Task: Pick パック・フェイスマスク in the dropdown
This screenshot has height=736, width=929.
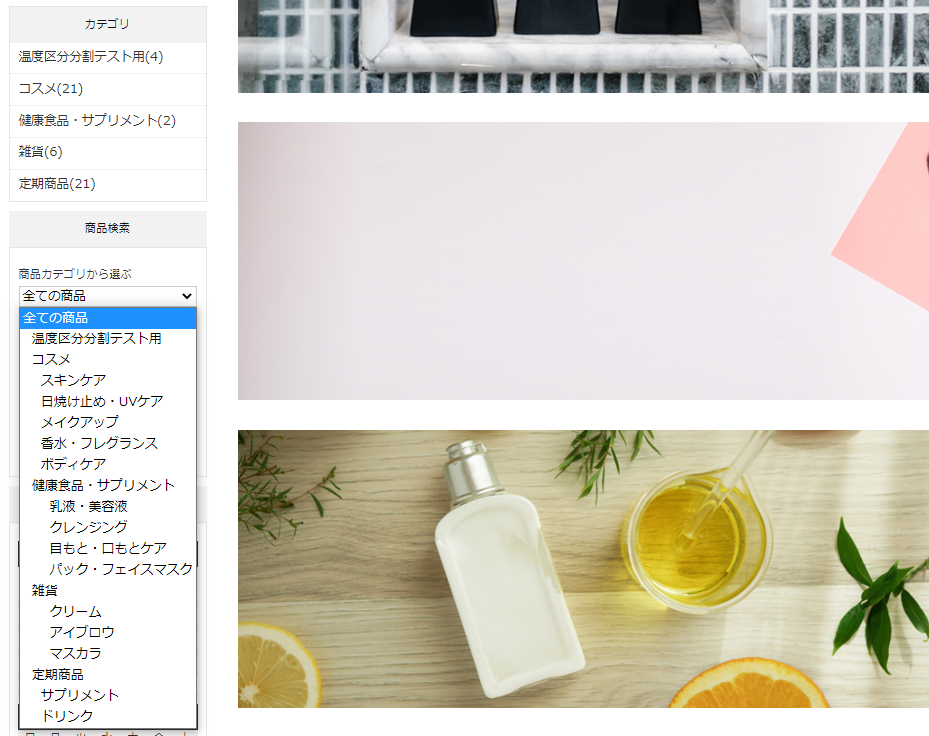Action: coord(120,569)
